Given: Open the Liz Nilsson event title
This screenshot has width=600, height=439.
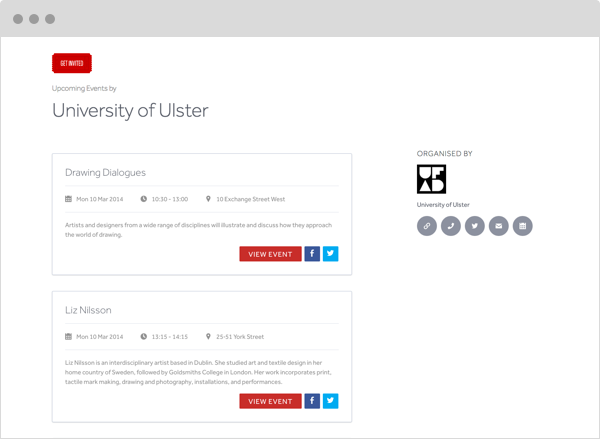Looking at the screenshot, I should click(x=88, y=310).
